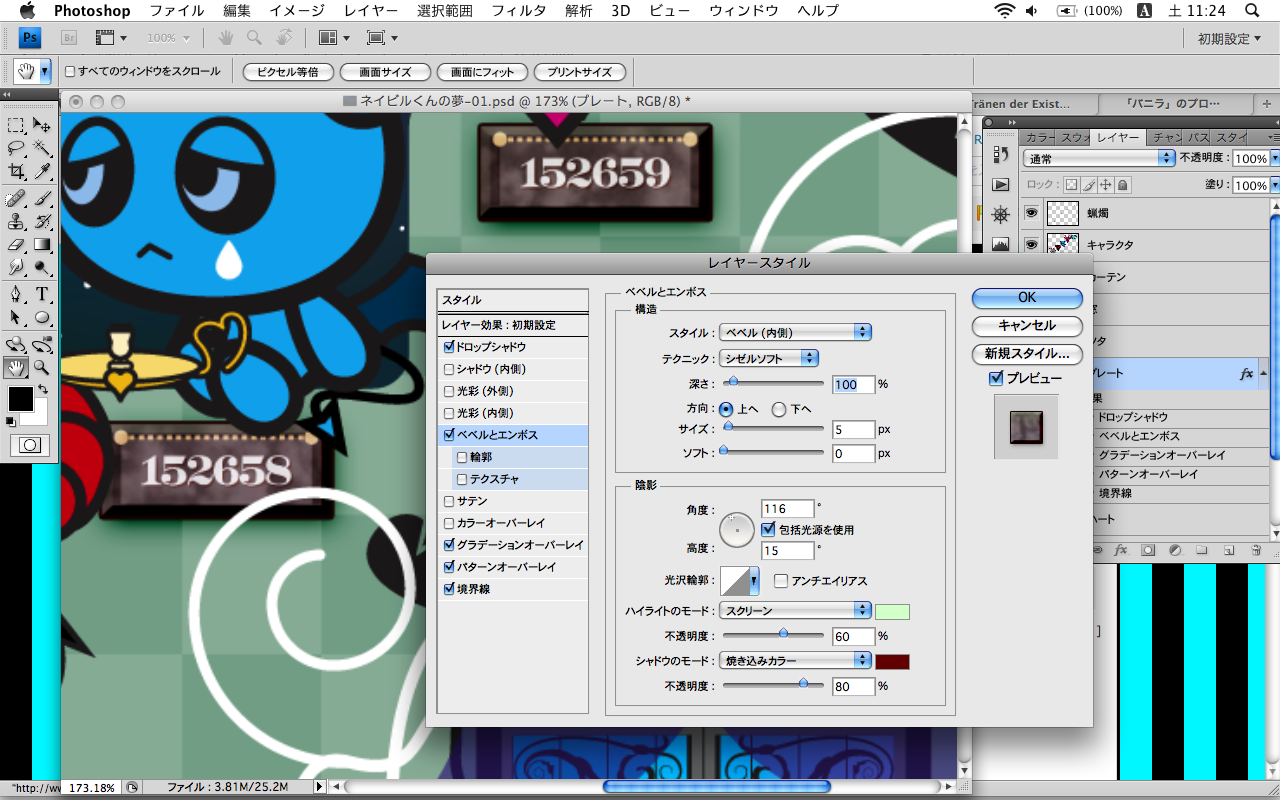Enable the アンチエイリアス checkbox
Image resolution: width=1280 pixels, height=800 pixels.
pyautogui.click(x=781, y=581)
